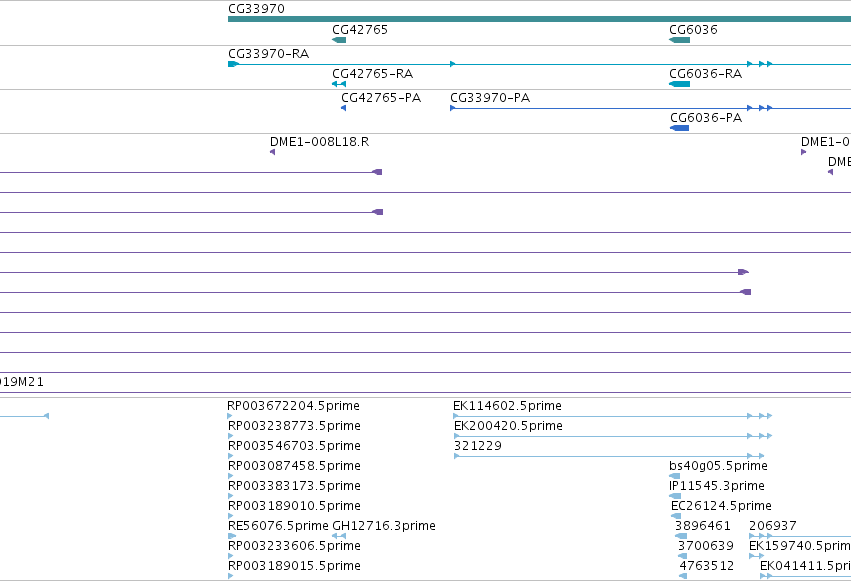This screenshot has height=581, width=851.
Task: Click the 206937 feature label
Action: coord(773,526)
